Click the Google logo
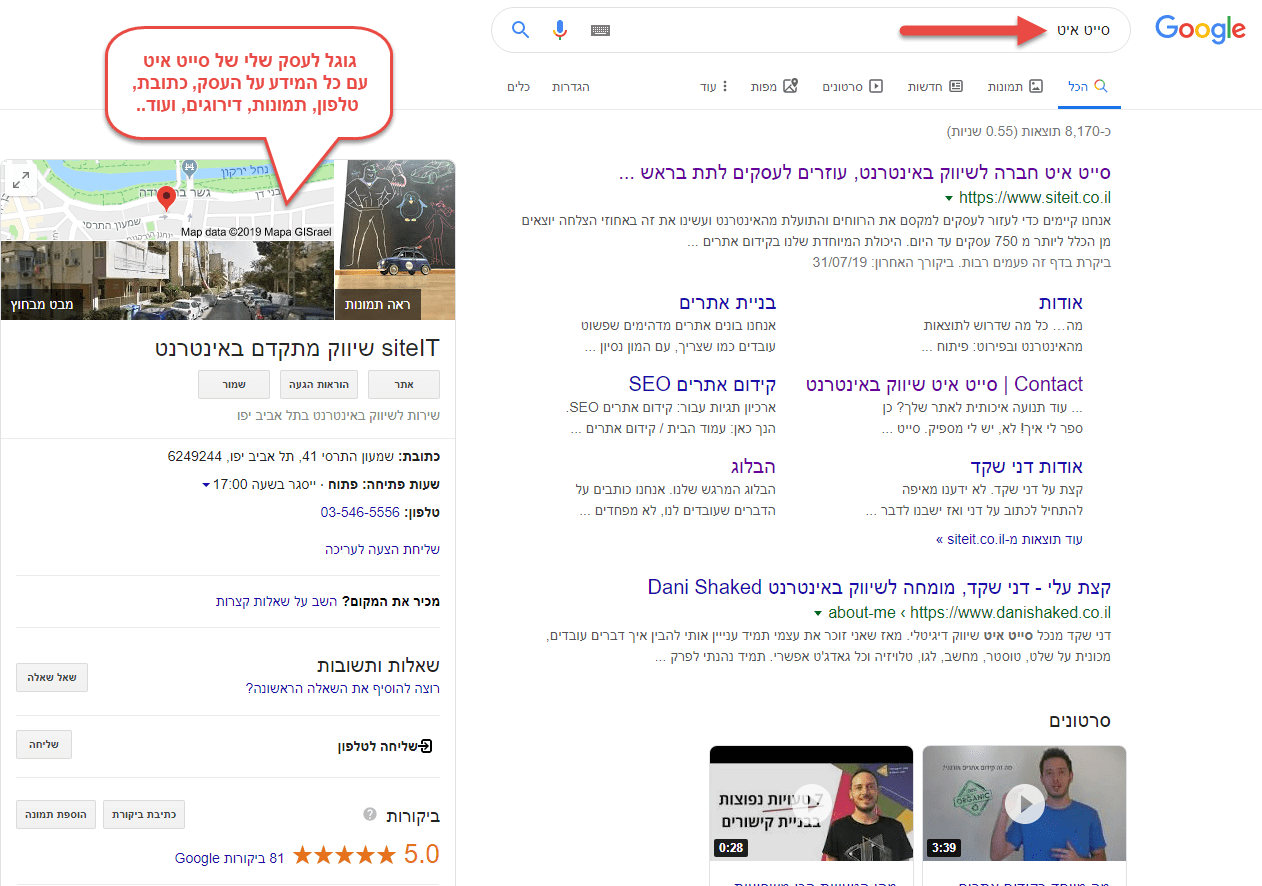 [1200, 29]
